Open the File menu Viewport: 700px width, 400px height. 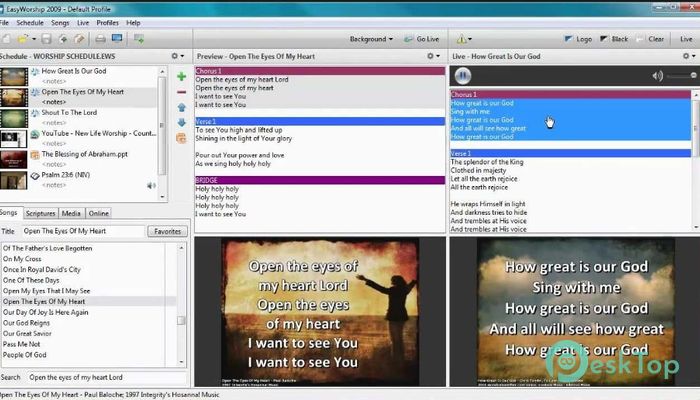pyautogui.click(x=4, y=23)
